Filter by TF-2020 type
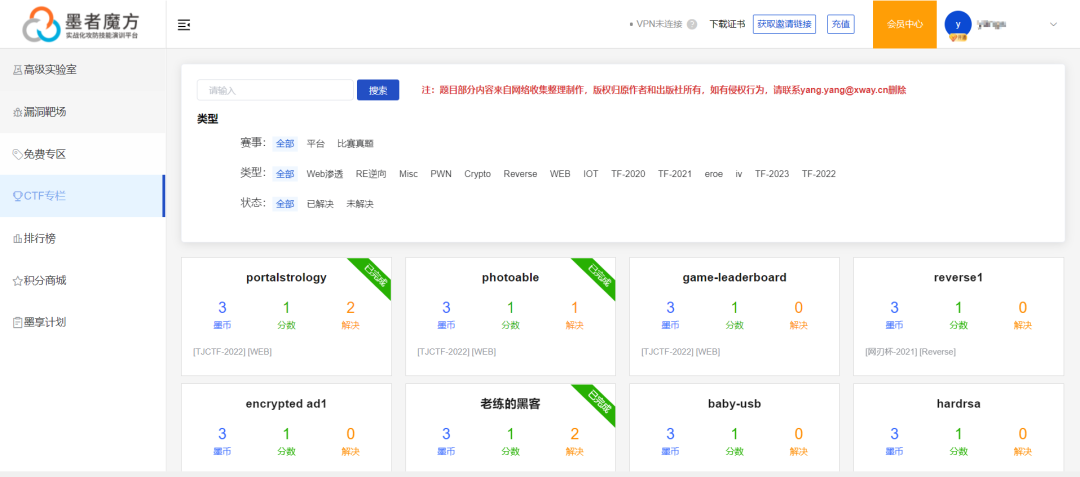The width and height of the screenshot is (1080, 477). 628,174
